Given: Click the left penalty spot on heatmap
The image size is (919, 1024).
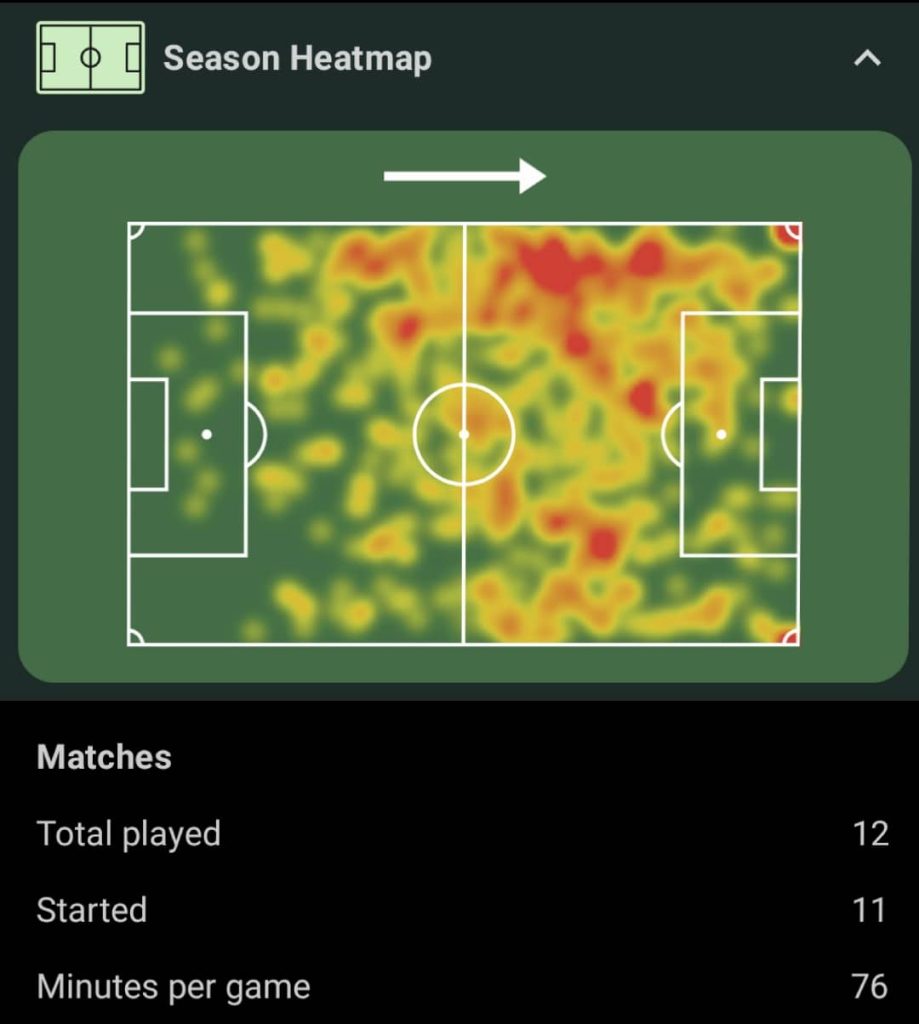Looking at the screenshot, I should click(x=206, y=434).
